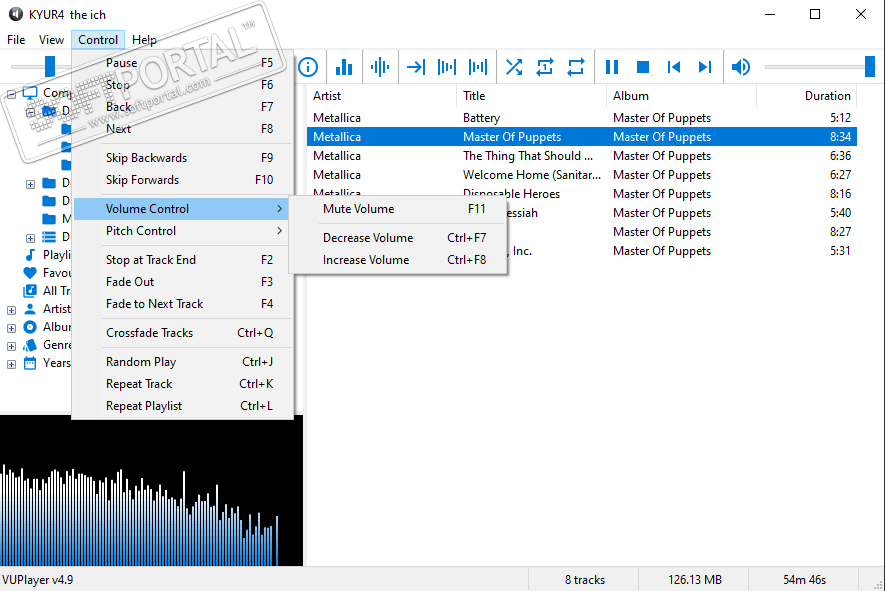Viewport: 885px width, 591px height.
Task: Choose Pause from the Control menu
Action: [x=183, y=63]
